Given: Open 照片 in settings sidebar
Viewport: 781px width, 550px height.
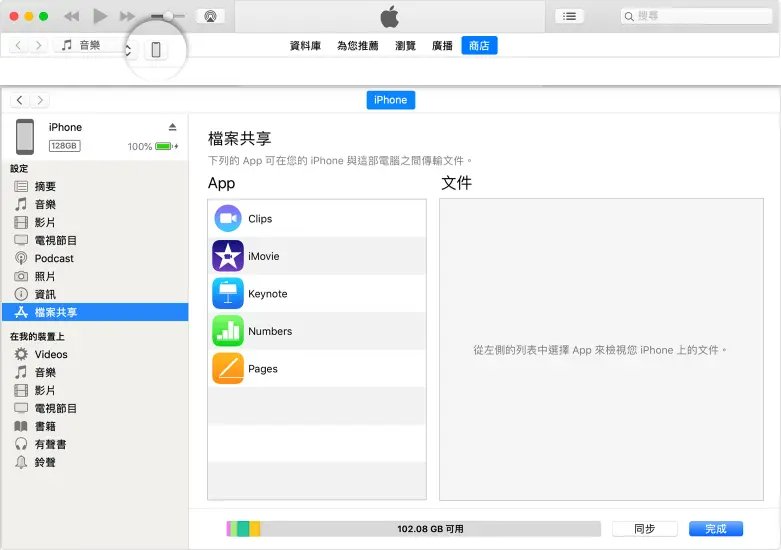Looking at the screenshot, I should [x=95, y=276].
